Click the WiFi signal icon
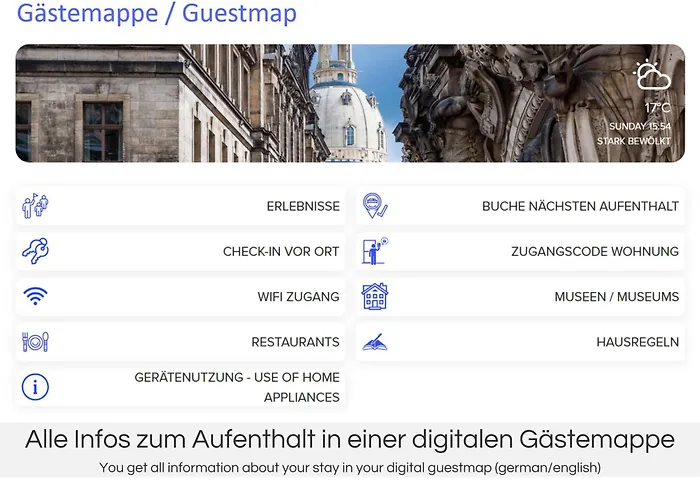 (x=36, y=297)
